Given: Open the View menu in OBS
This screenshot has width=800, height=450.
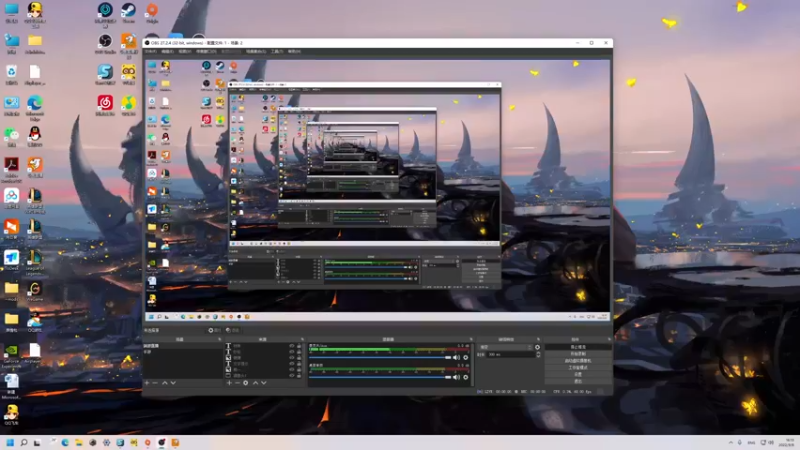Looking at the screenshot, I should coord(185,52).
